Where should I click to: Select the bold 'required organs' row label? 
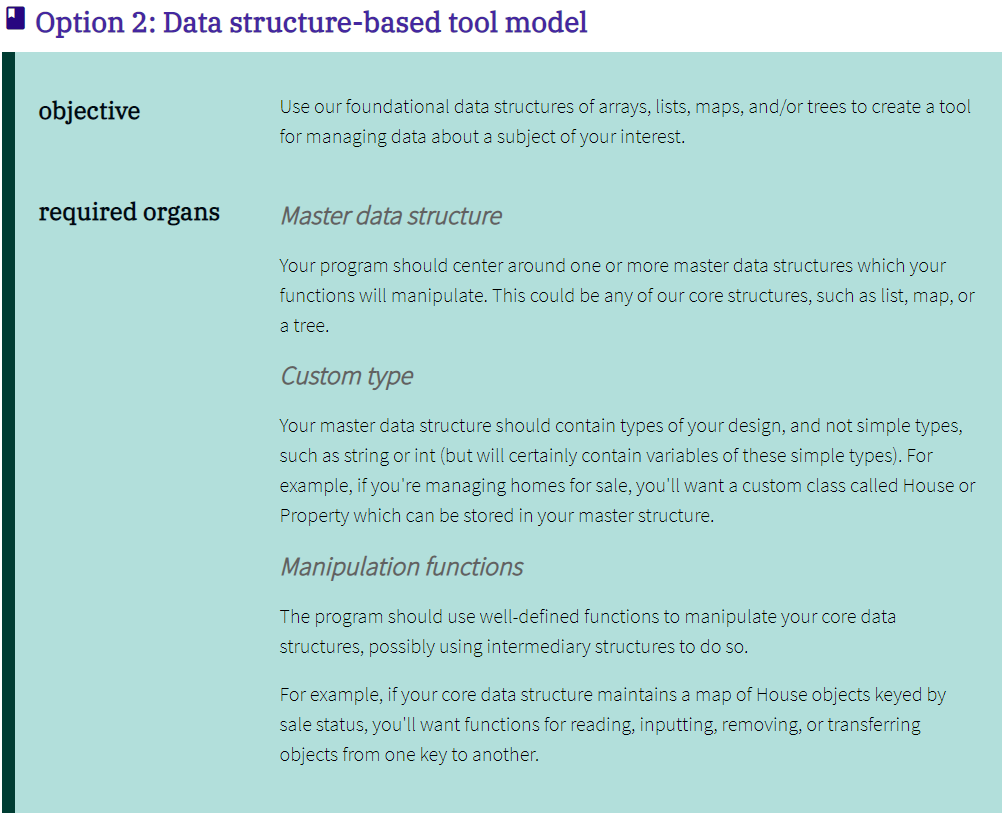[129, 212]
